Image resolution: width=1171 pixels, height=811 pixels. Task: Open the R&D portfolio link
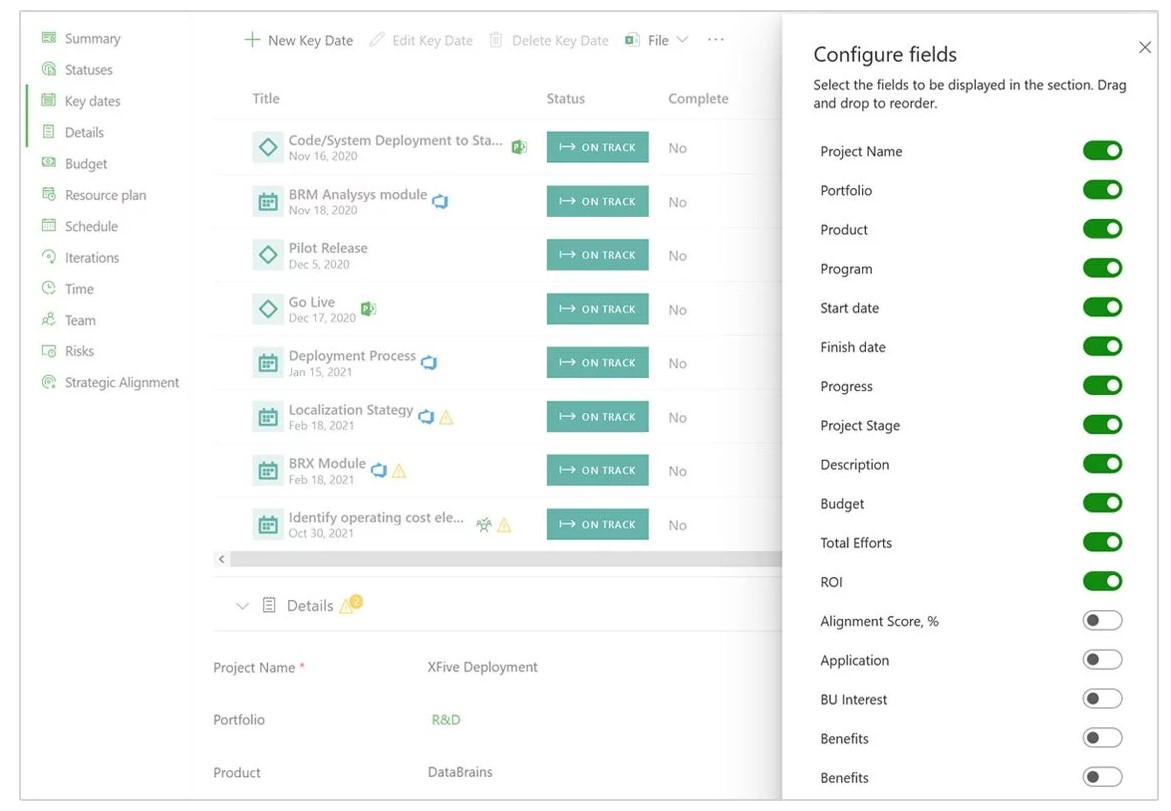pos(446,720)
